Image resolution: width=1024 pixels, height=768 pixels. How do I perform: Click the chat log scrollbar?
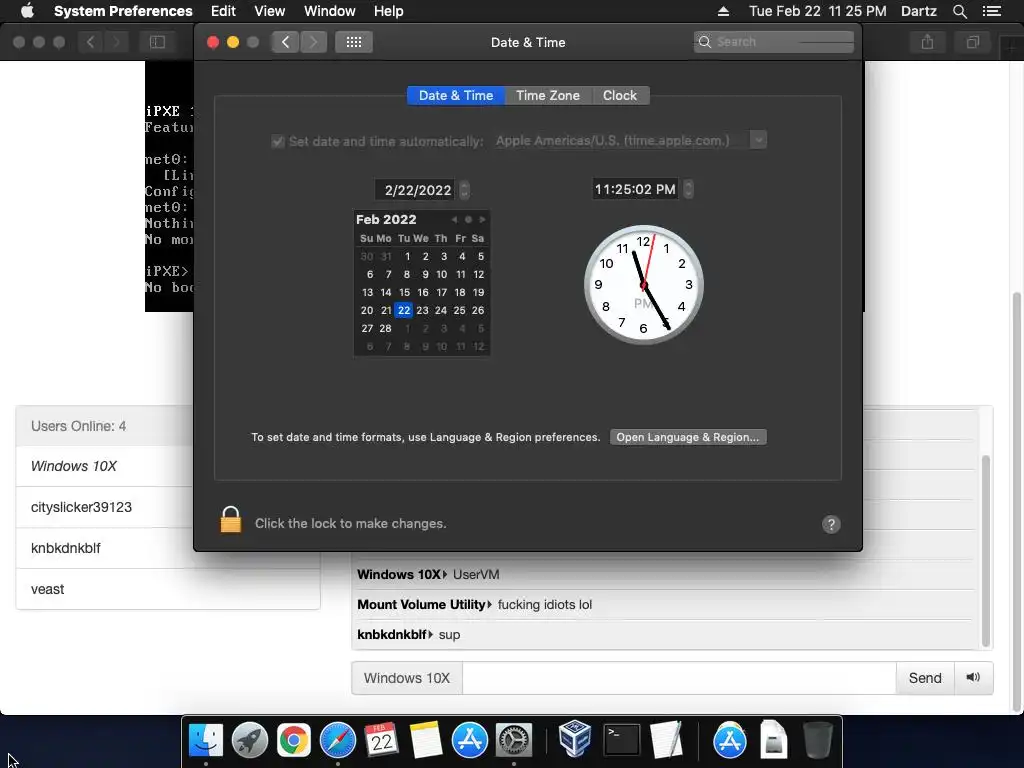tap(985, 550)
